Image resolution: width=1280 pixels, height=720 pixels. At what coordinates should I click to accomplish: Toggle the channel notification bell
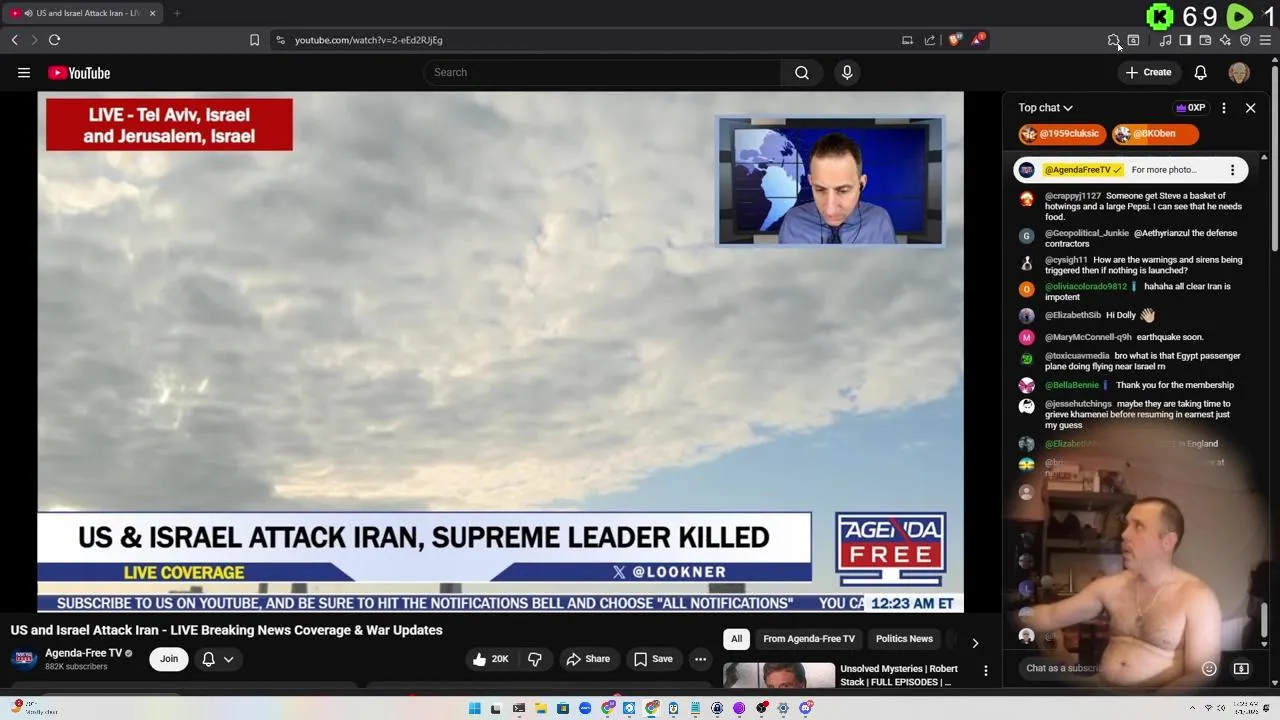click(208, 659)
